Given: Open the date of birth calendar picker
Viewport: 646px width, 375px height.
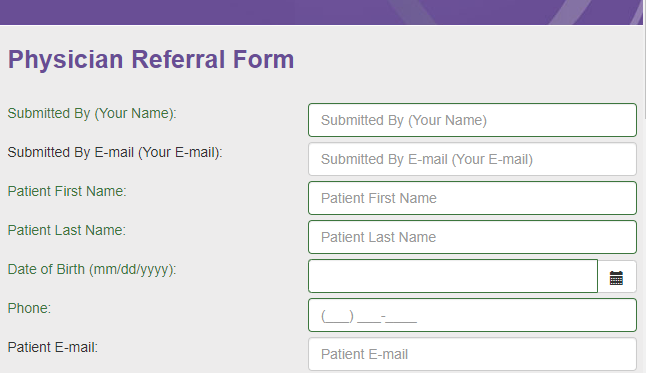Looking at the screenshot, I should (616, 277).
